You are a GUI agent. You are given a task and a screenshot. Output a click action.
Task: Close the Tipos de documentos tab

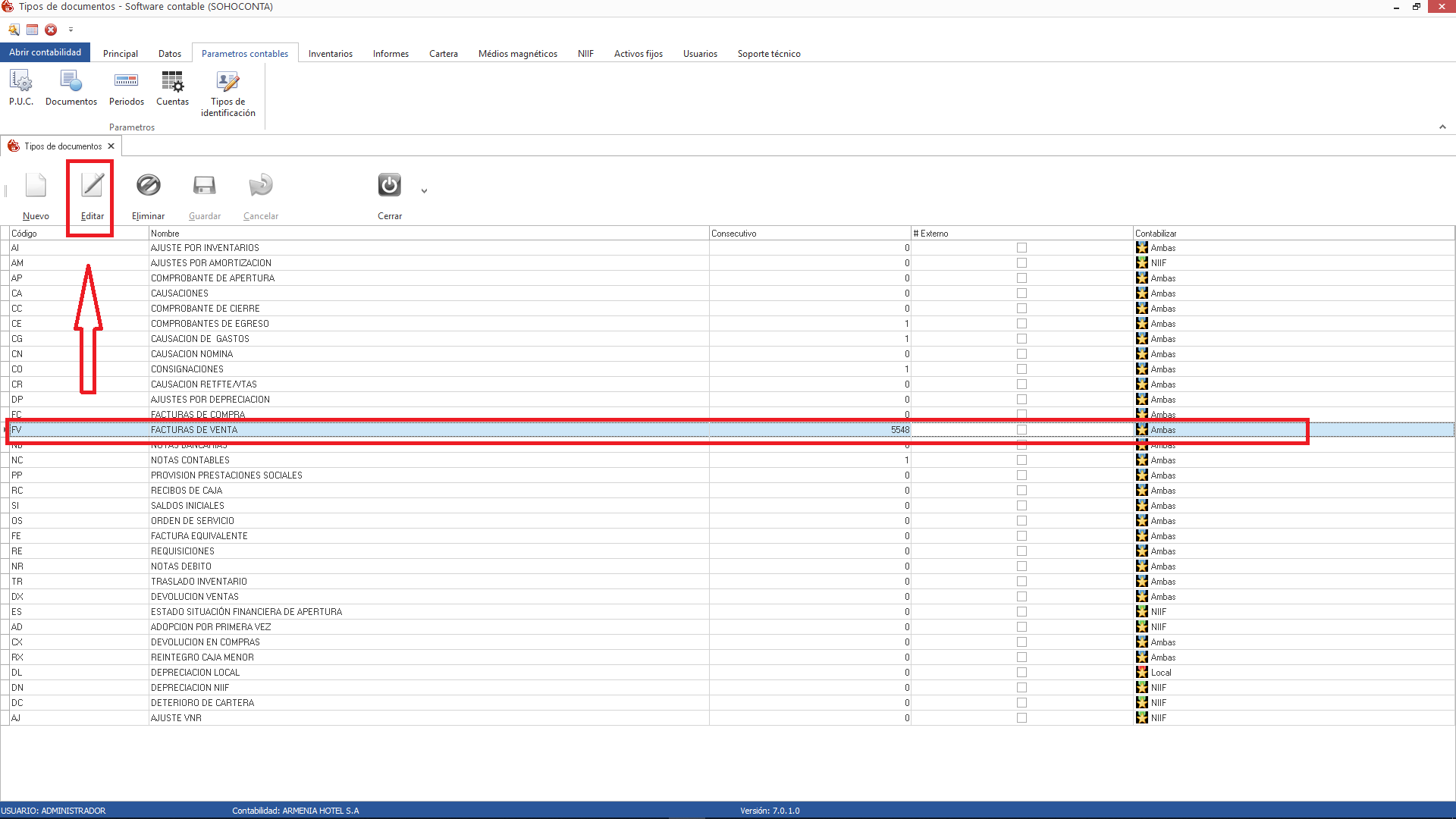point(111,146)
